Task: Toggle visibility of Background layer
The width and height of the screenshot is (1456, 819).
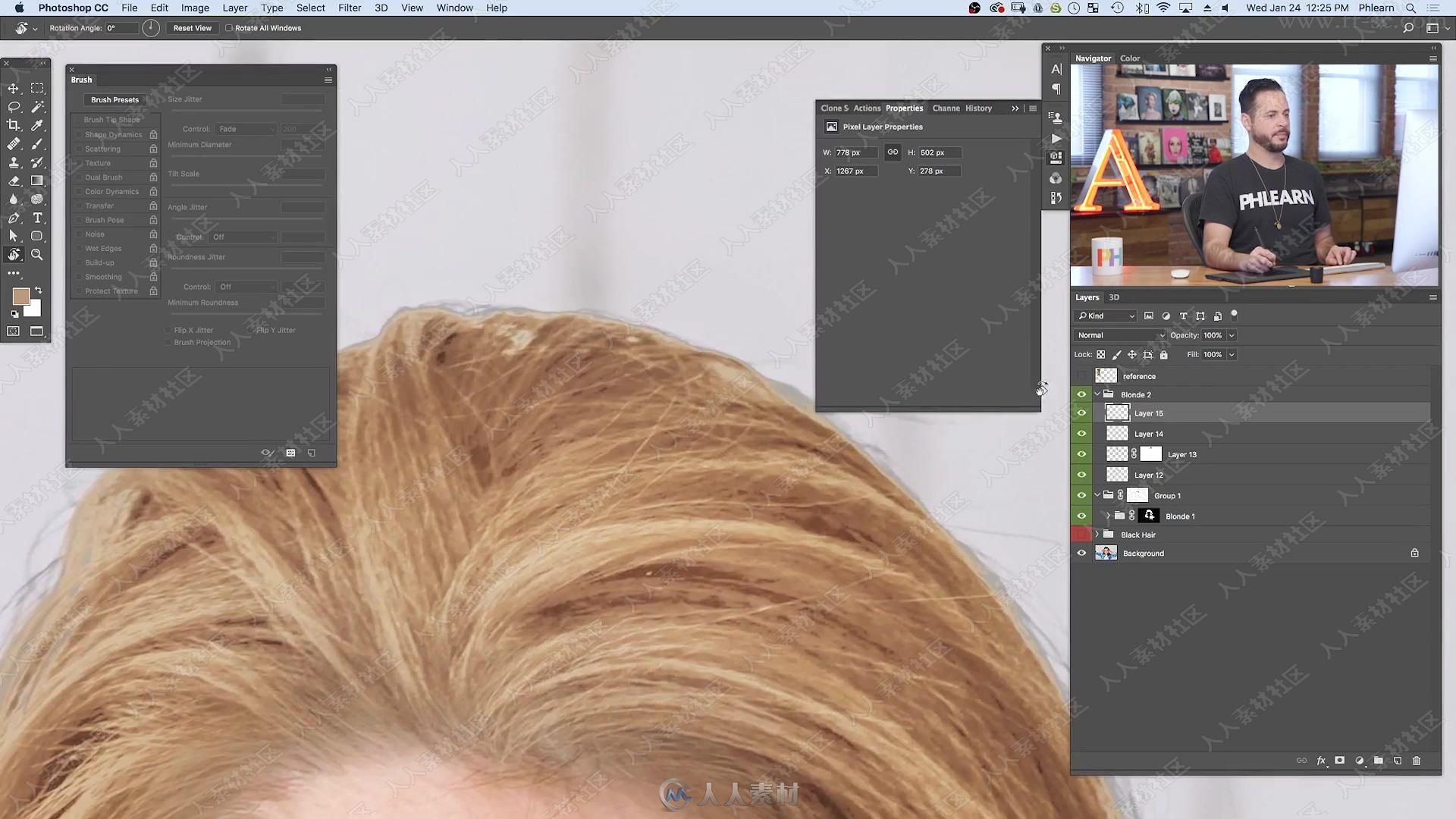Action: [x=1081, y=553]
